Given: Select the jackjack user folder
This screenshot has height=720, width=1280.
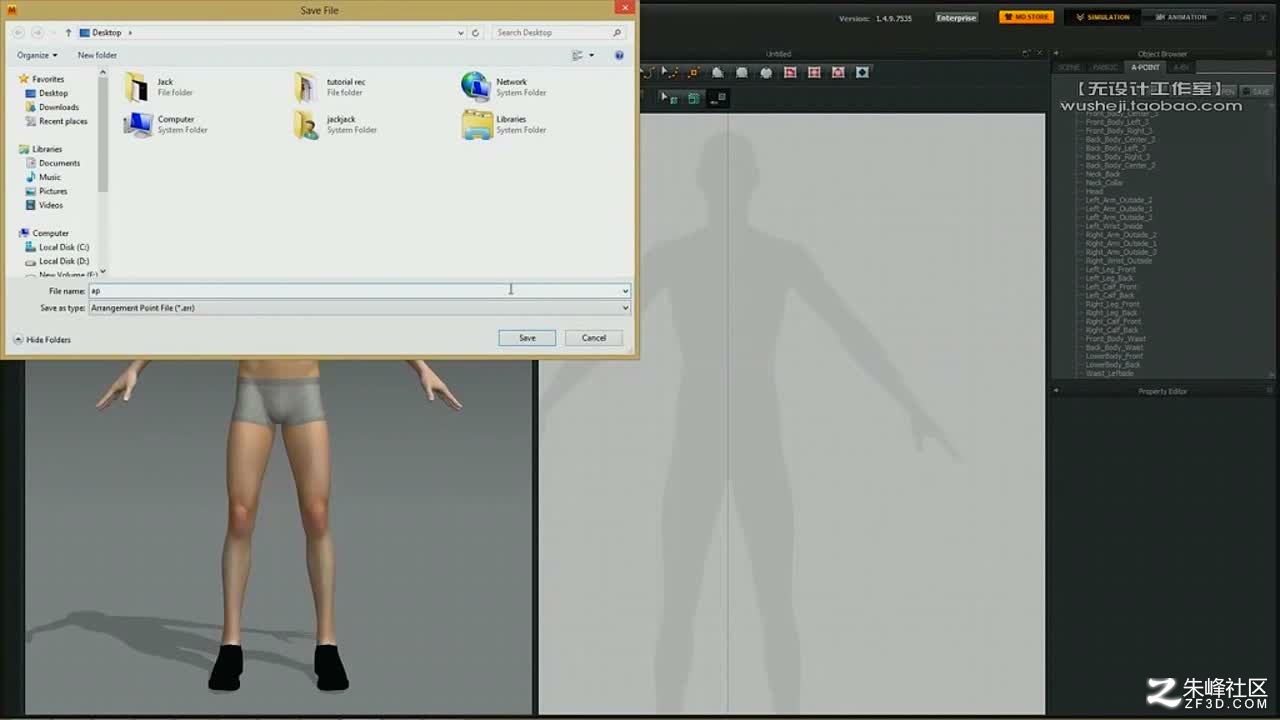Looking at the screenshot, I should (x=336, y=124).
